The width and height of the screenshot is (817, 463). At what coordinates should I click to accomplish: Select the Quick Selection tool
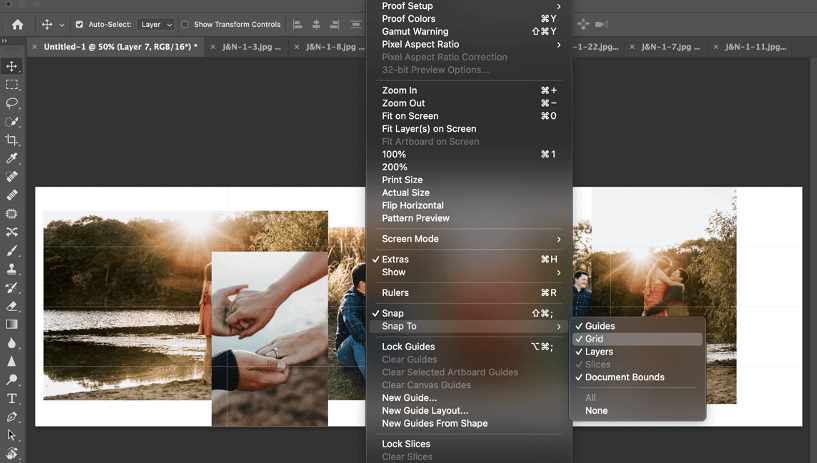(11, 122)
